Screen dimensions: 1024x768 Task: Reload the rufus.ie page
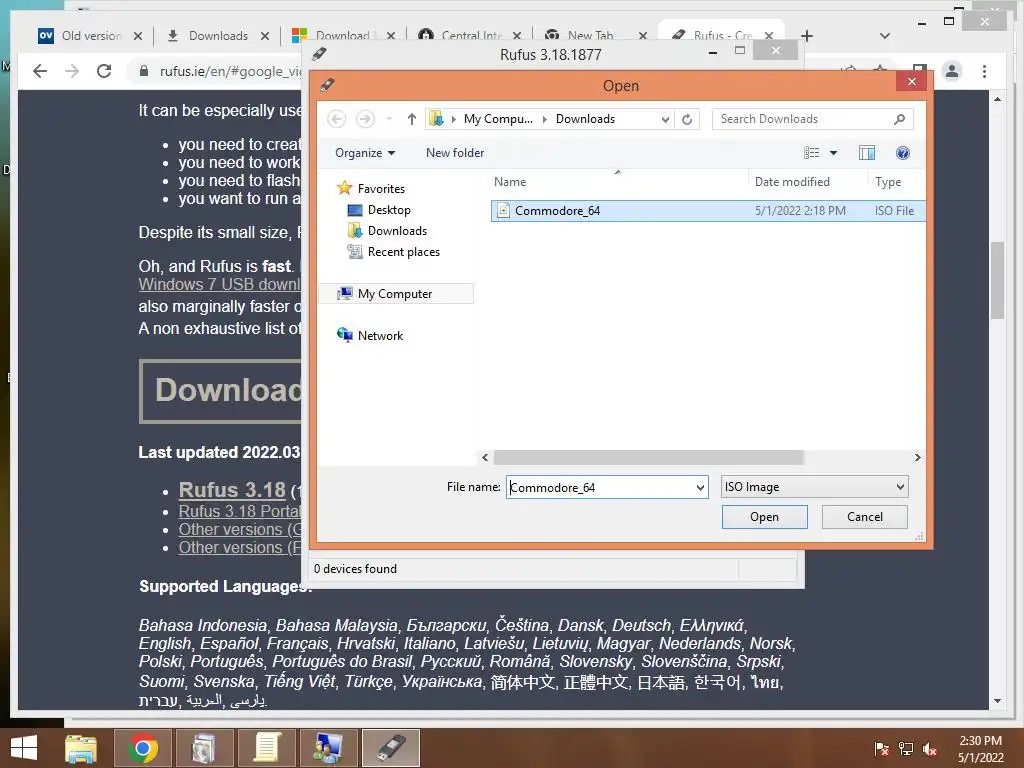[104, 71]
